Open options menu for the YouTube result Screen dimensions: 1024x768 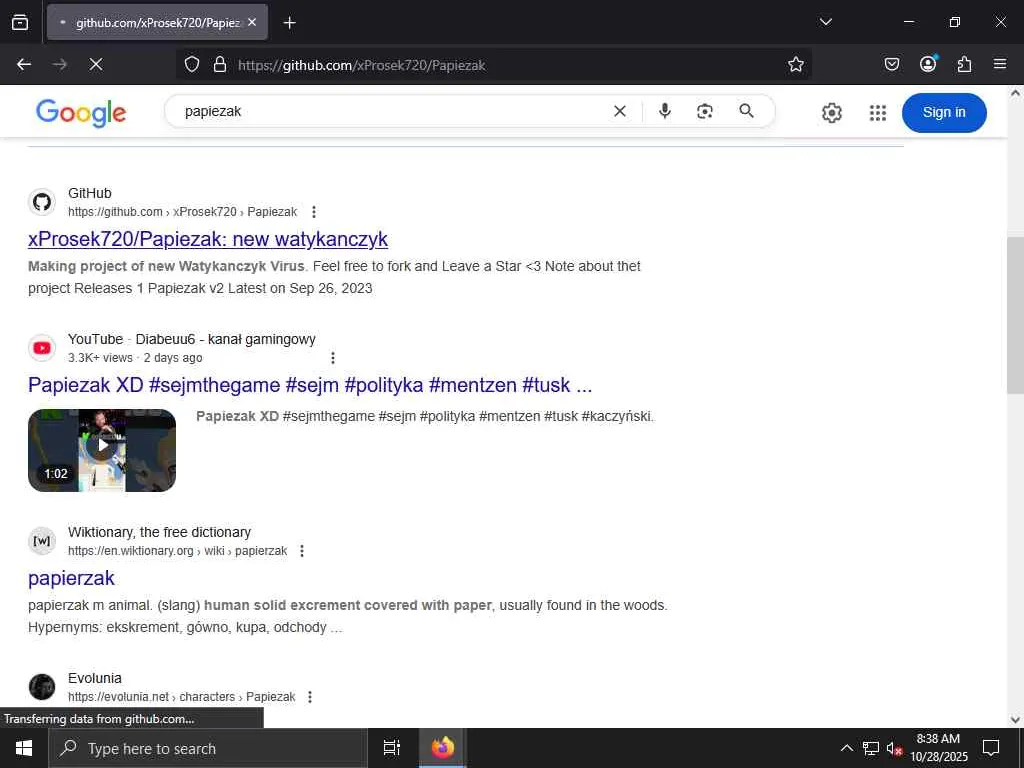[x=333, y=358]
